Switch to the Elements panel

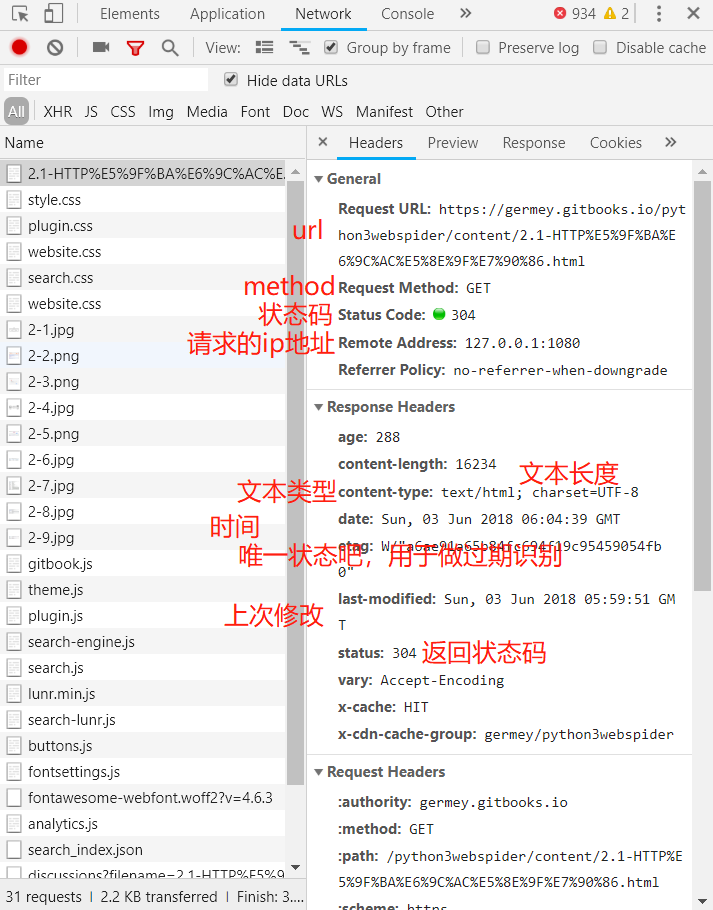(x=130, y=14)
